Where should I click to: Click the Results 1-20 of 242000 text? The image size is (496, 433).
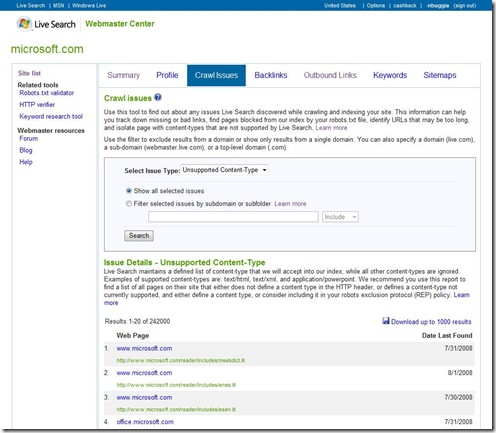[137, 321]
